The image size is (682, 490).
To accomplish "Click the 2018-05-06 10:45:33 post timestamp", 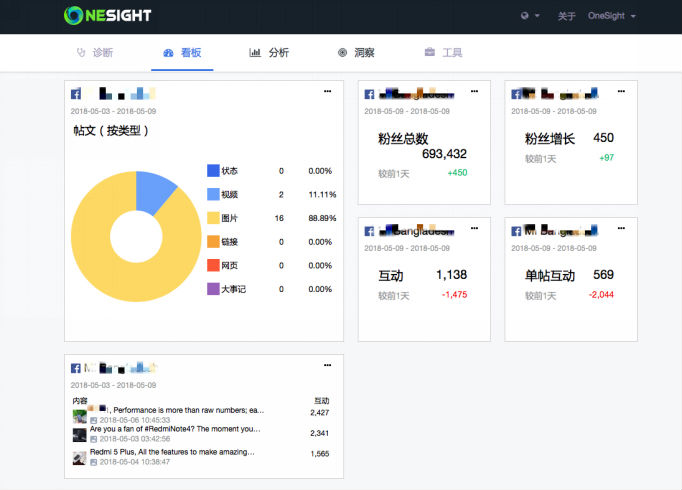I will (135, 420).
